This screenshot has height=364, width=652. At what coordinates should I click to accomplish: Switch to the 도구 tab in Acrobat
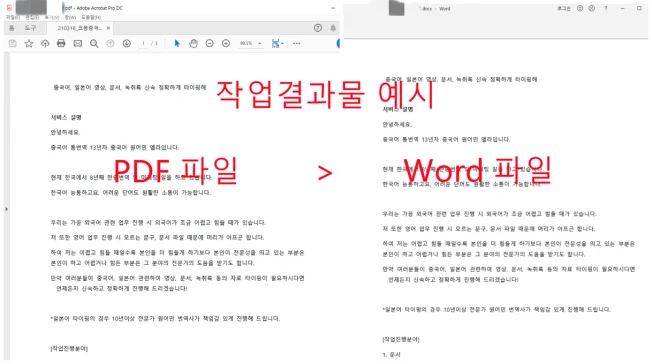coord(30,28)
